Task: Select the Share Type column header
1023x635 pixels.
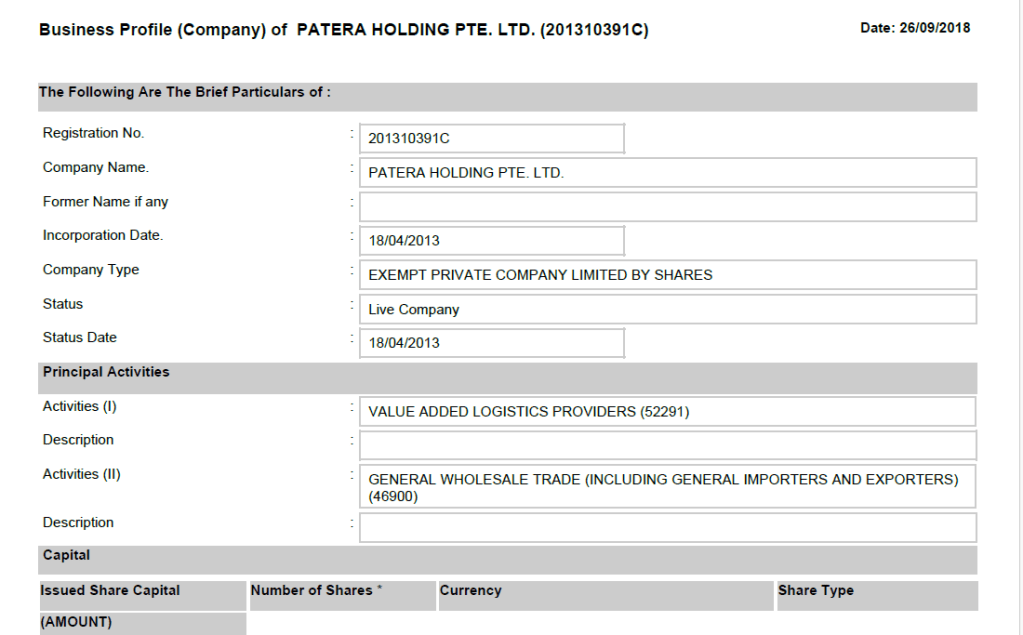Action: pyautogui.click(x=816, y=591)
